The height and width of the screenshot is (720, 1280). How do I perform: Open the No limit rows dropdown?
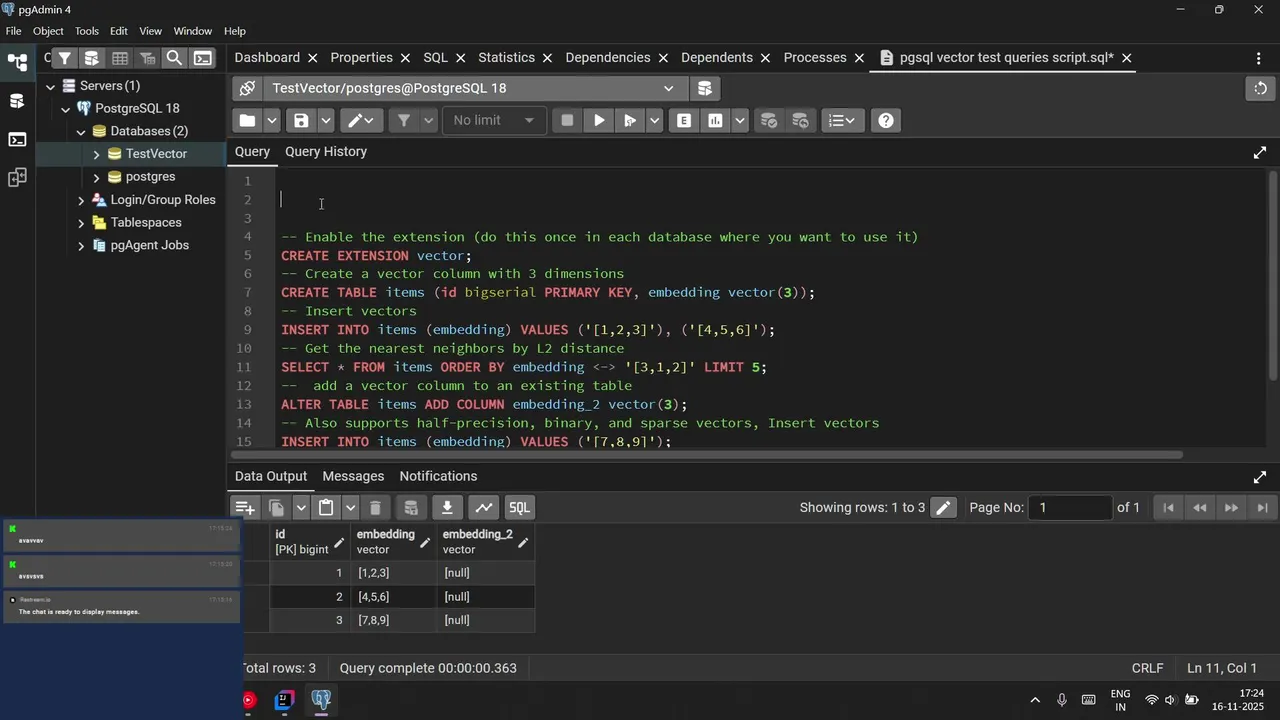point(494,120)
